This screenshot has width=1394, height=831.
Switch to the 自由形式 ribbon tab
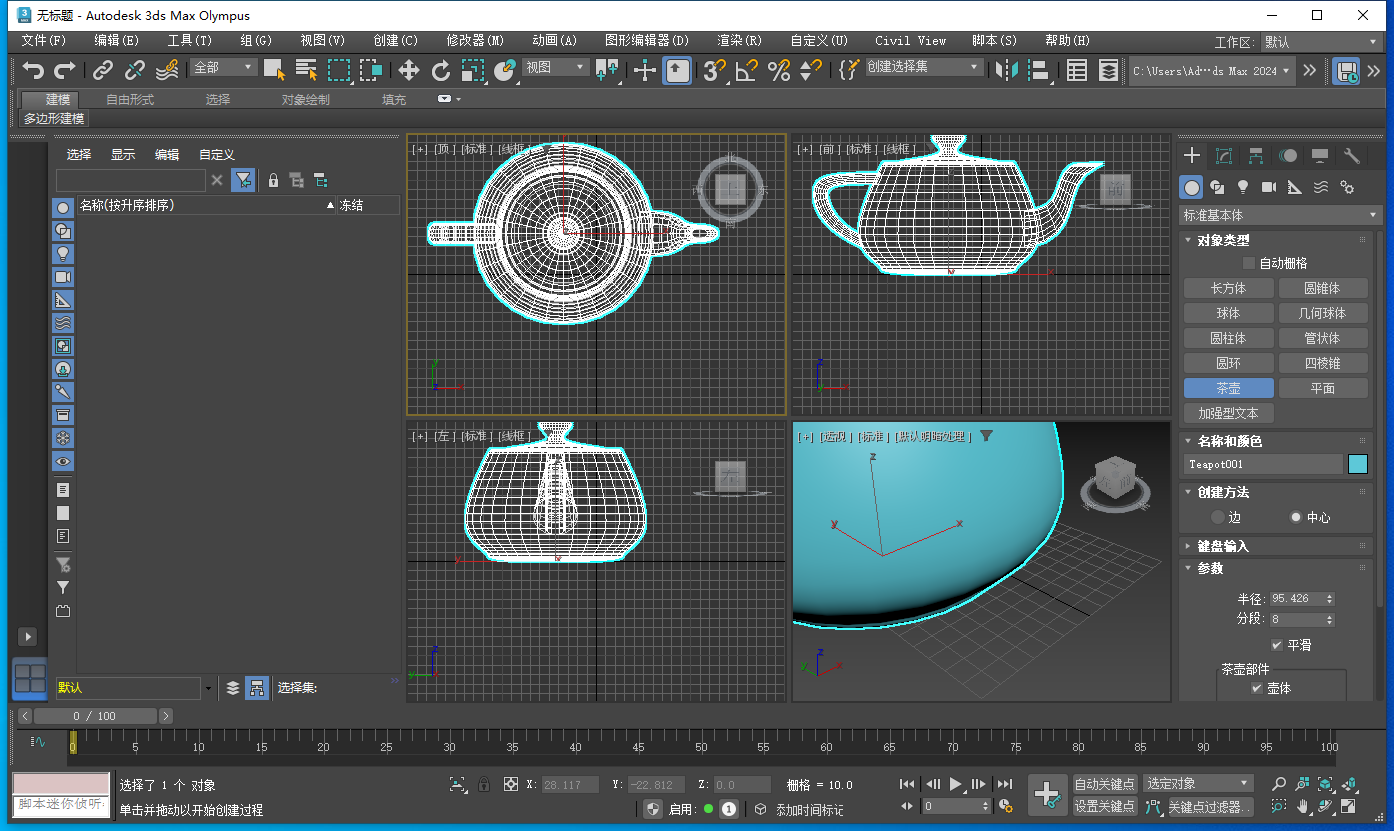130,99
